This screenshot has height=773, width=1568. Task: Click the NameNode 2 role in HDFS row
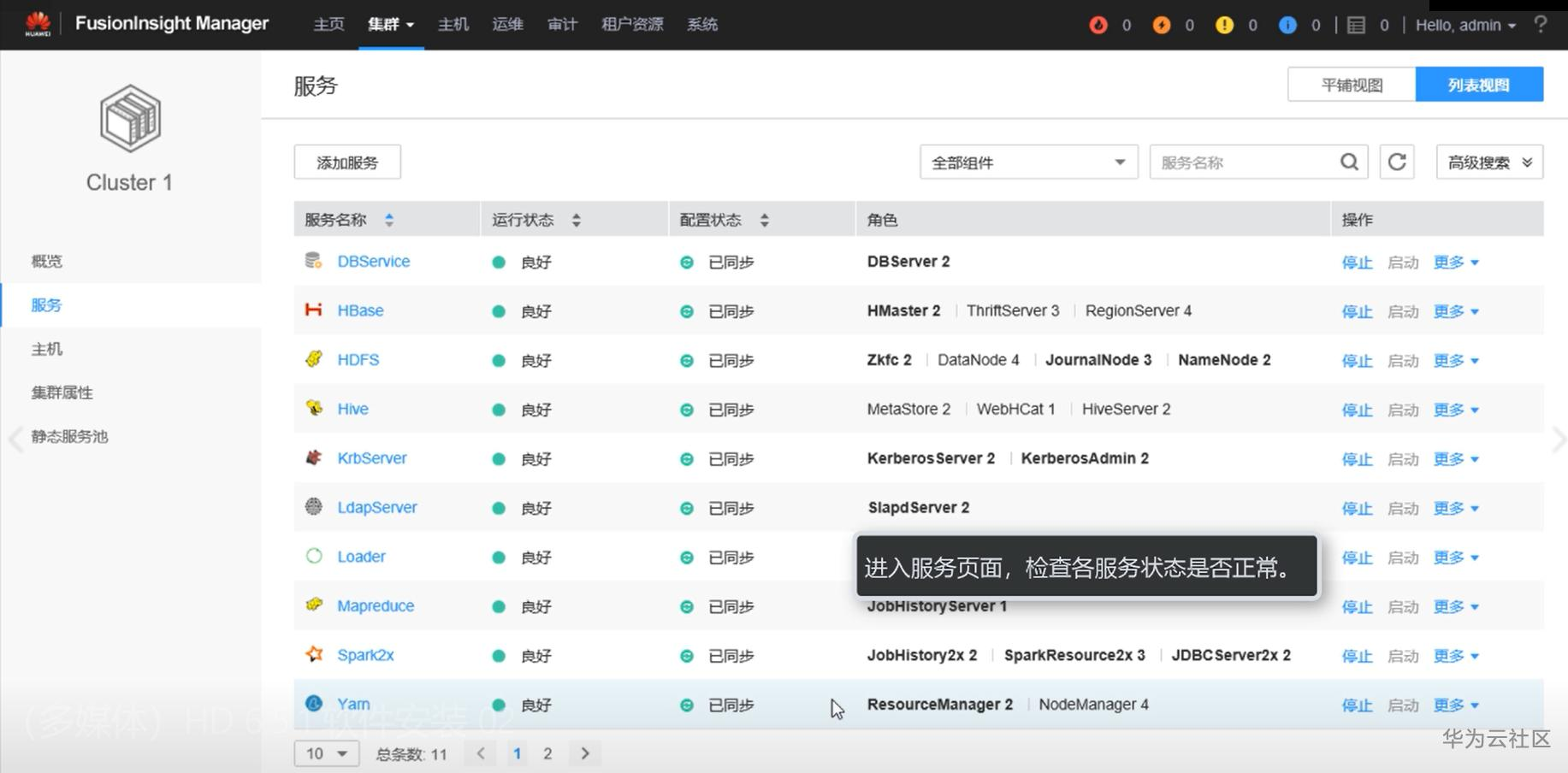1224,360
